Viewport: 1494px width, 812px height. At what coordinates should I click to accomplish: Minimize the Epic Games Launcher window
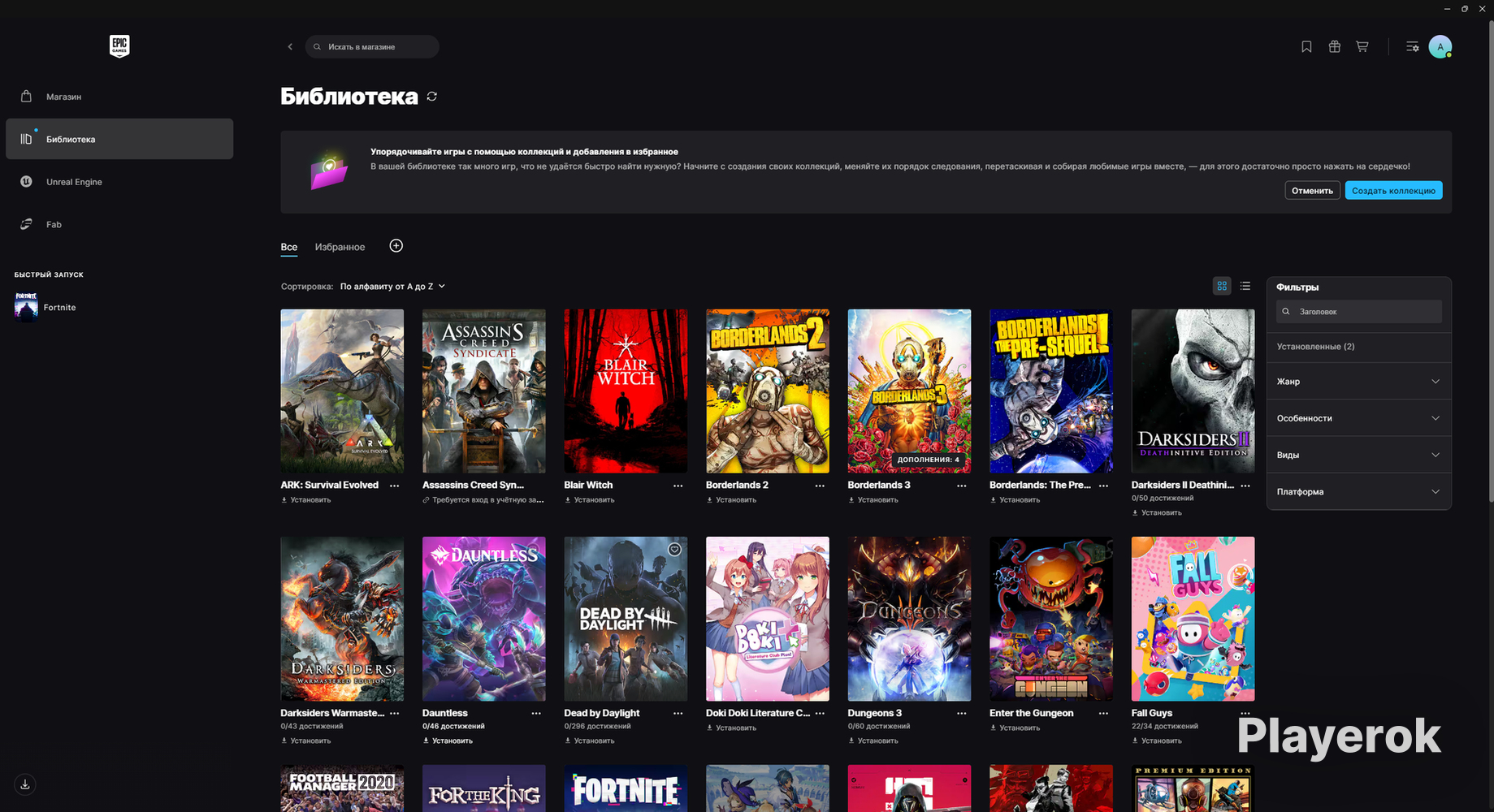coord(1448,8)
